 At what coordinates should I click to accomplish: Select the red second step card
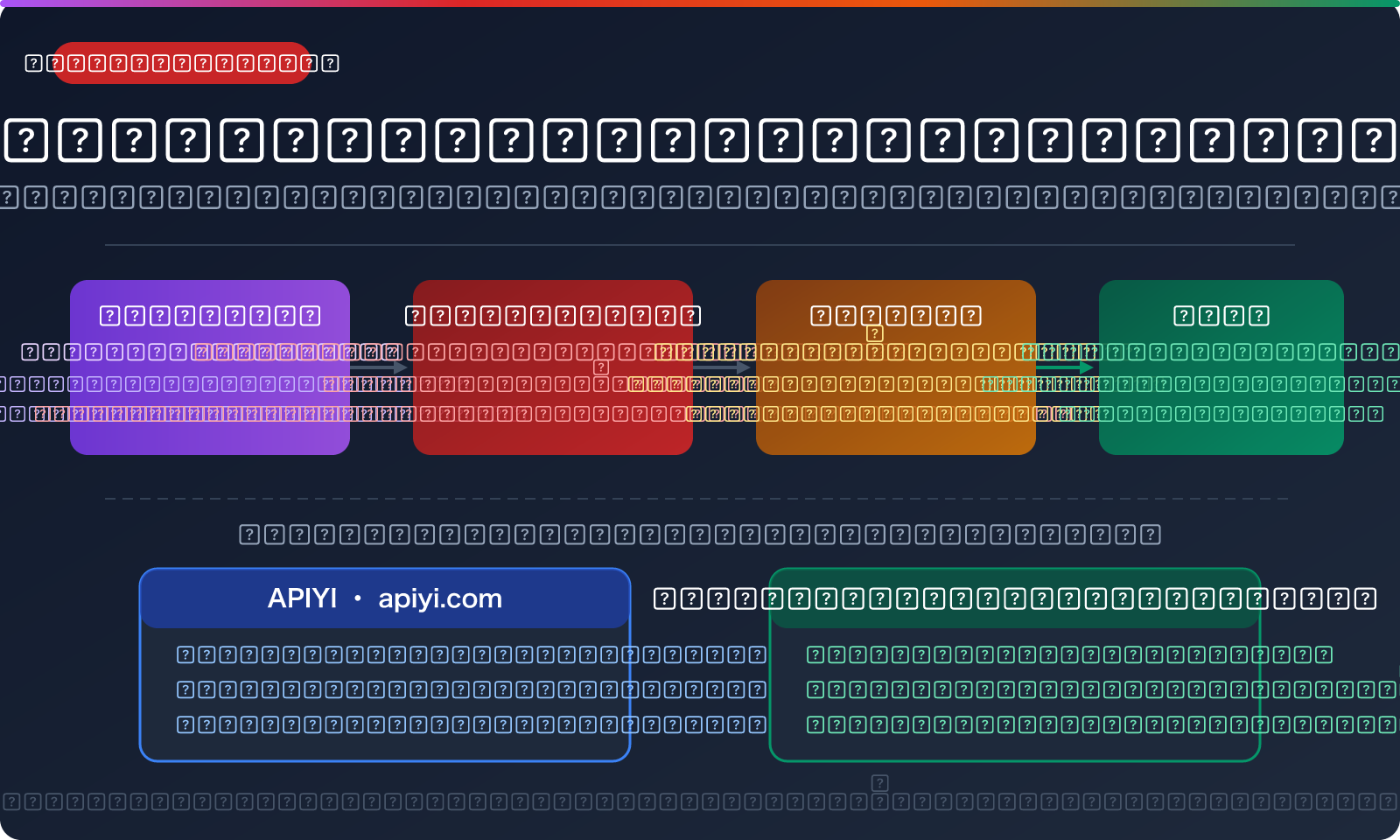click(x=552, y=367)
